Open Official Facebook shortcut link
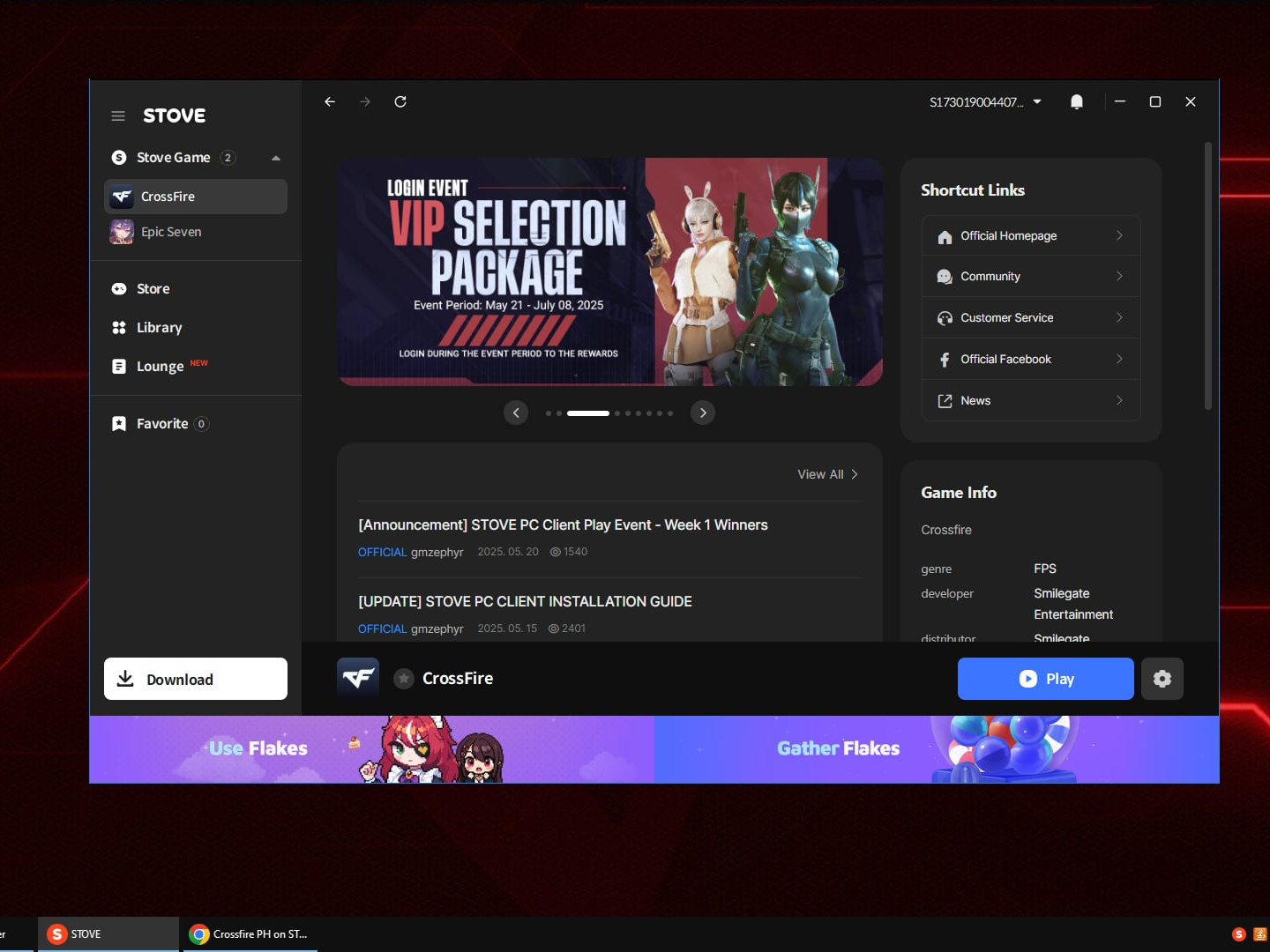The height and width of the screenshot is (952, 1270). [x=1031, y=360]
